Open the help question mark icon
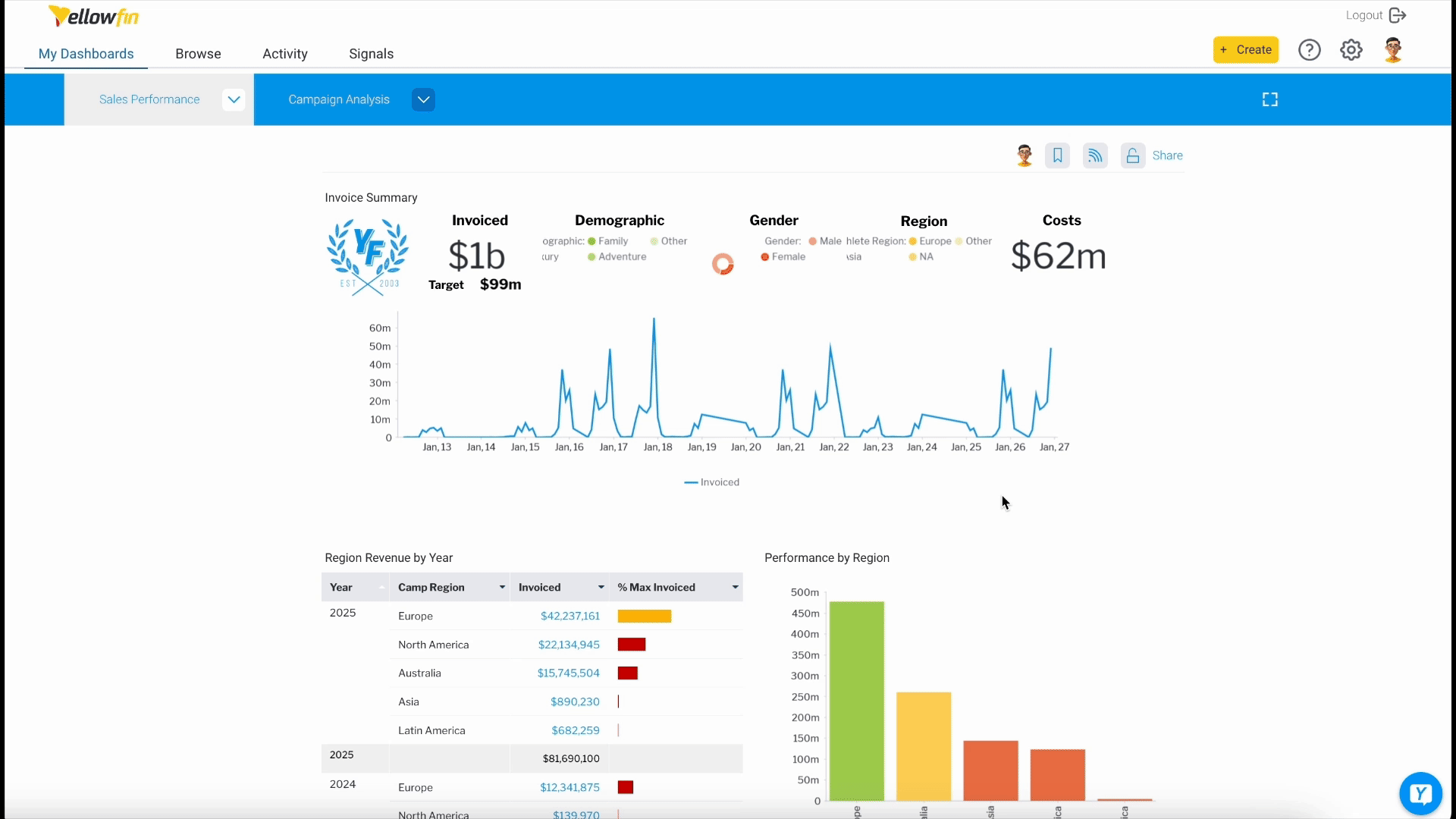Screen dimensions: 1456x819 1309,50
